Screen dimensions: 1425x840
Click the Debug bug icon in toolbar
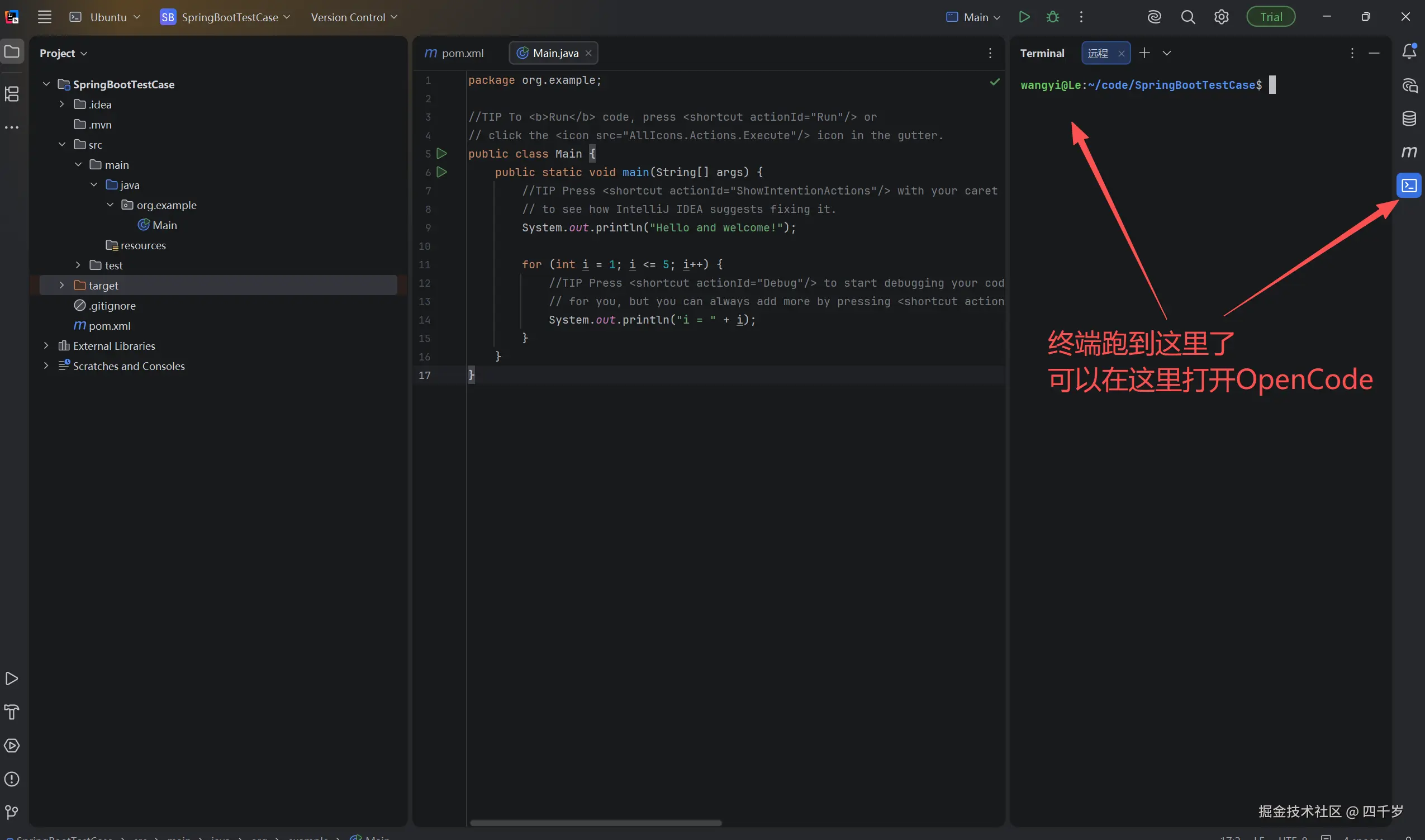1053,17
